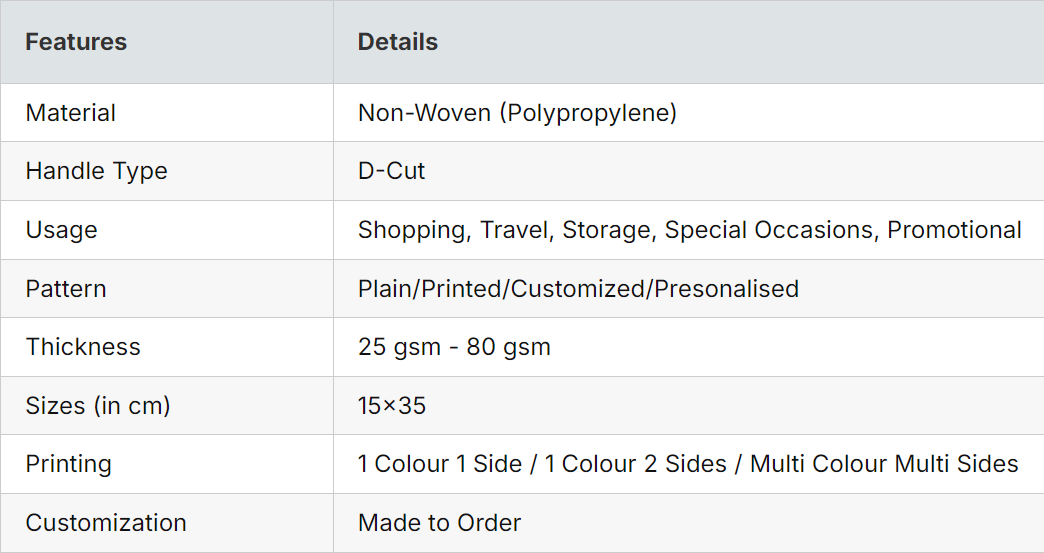Click the 15×35 size value
Screen dimensions: 1044x553
pos(392,405)
